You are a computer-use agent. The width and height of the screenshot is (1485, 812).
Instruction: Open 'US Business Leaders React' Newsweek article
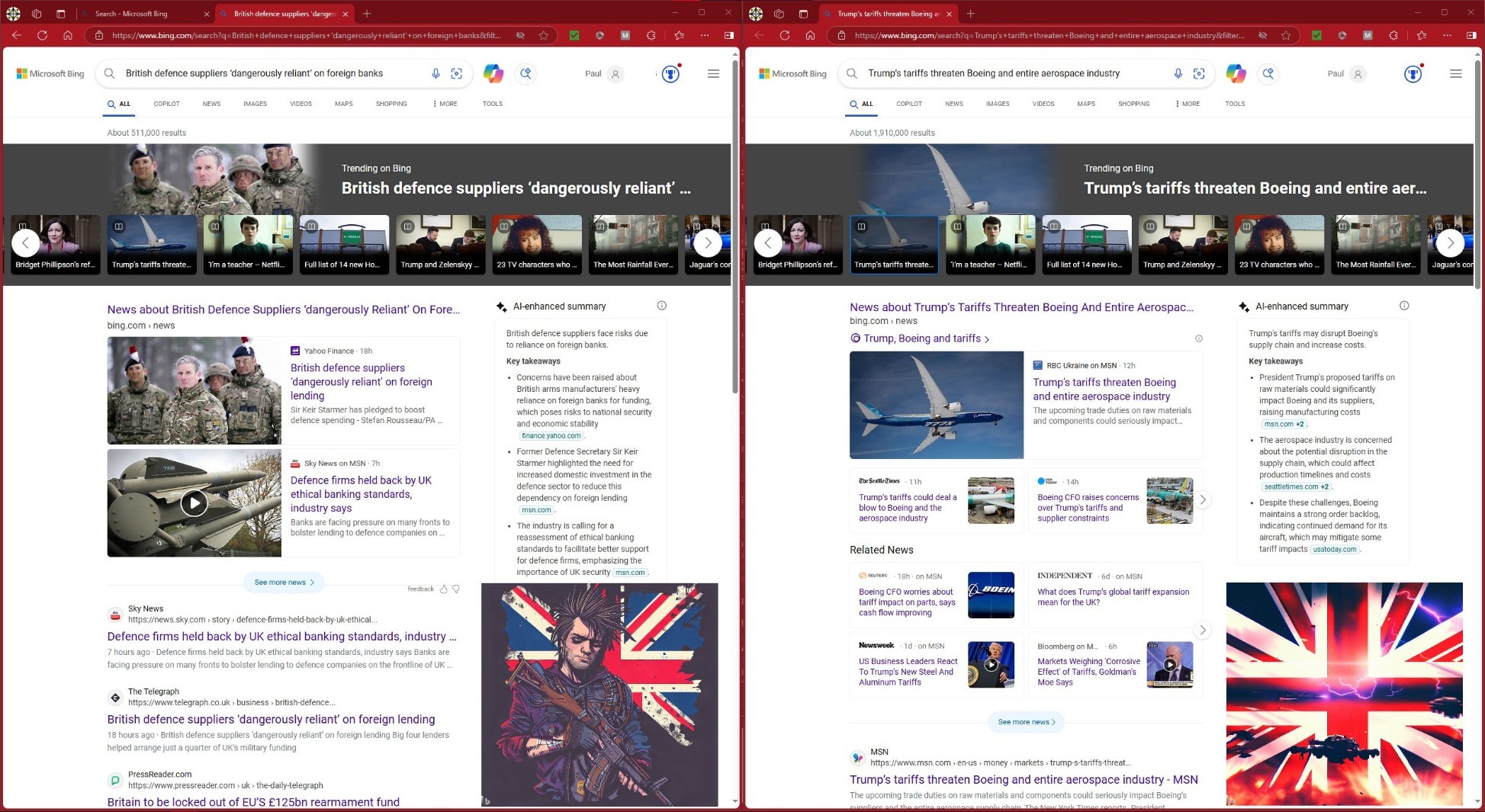pos(908,672)
